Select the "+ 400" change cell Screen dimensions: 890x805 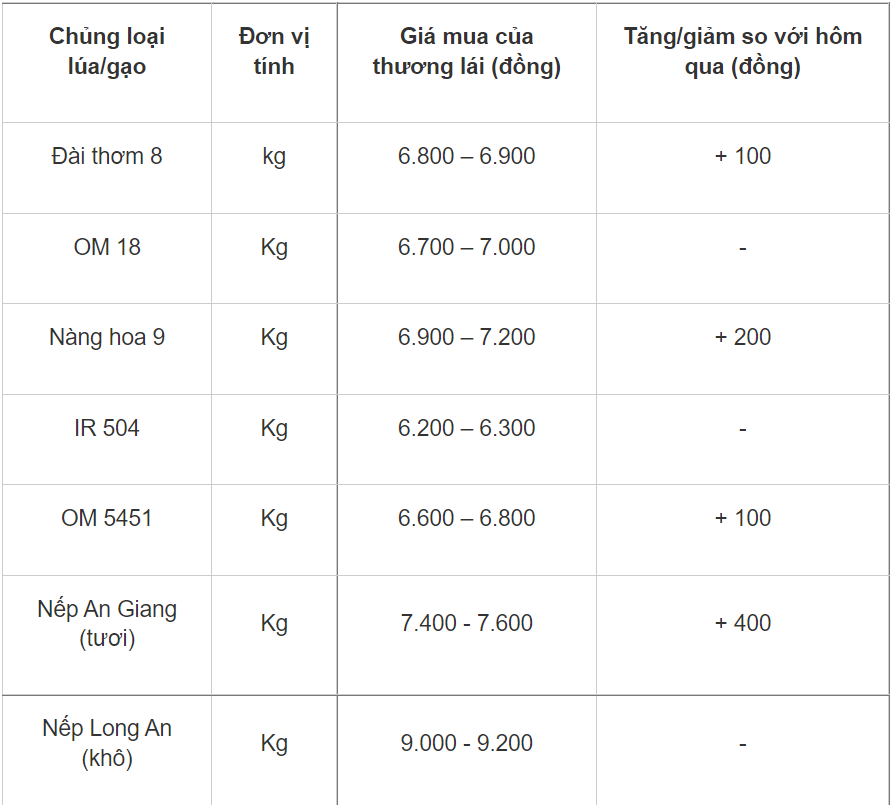pos(742,623)
